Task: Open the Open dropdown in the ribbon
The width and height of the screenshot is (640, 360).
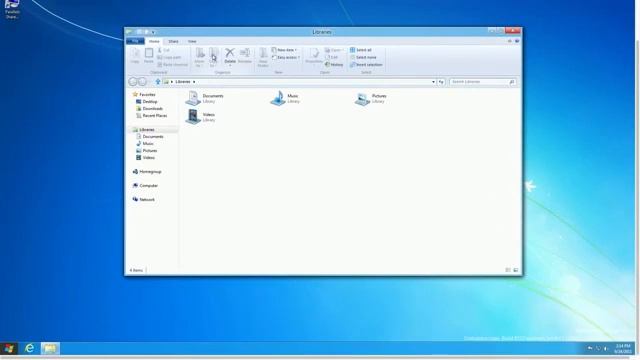Action: (x=334, y=50)
